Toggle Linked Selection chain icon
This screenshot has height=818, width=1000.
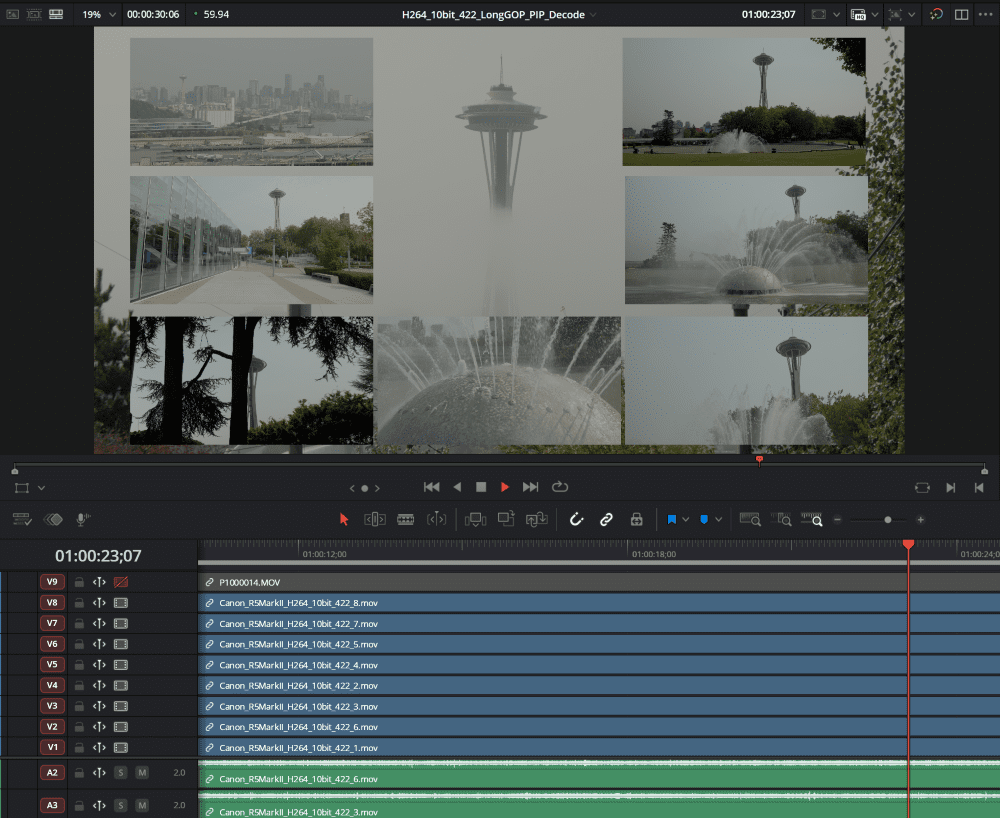click(x=608, y=519)
